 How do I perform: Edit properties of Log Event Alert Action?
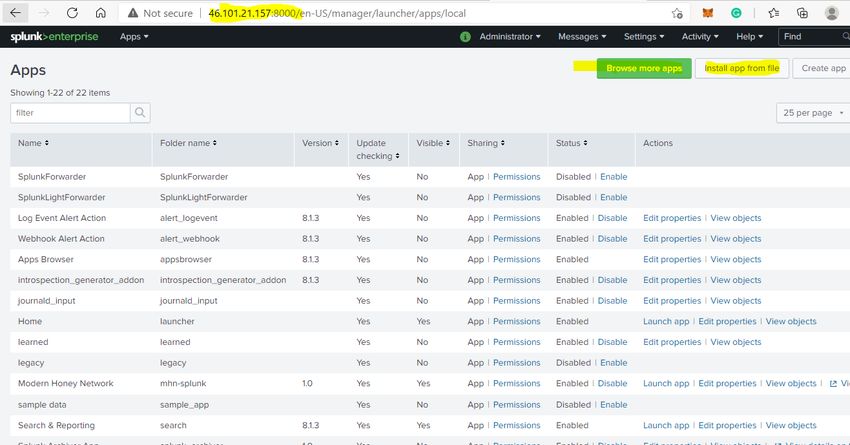[672, 218]
